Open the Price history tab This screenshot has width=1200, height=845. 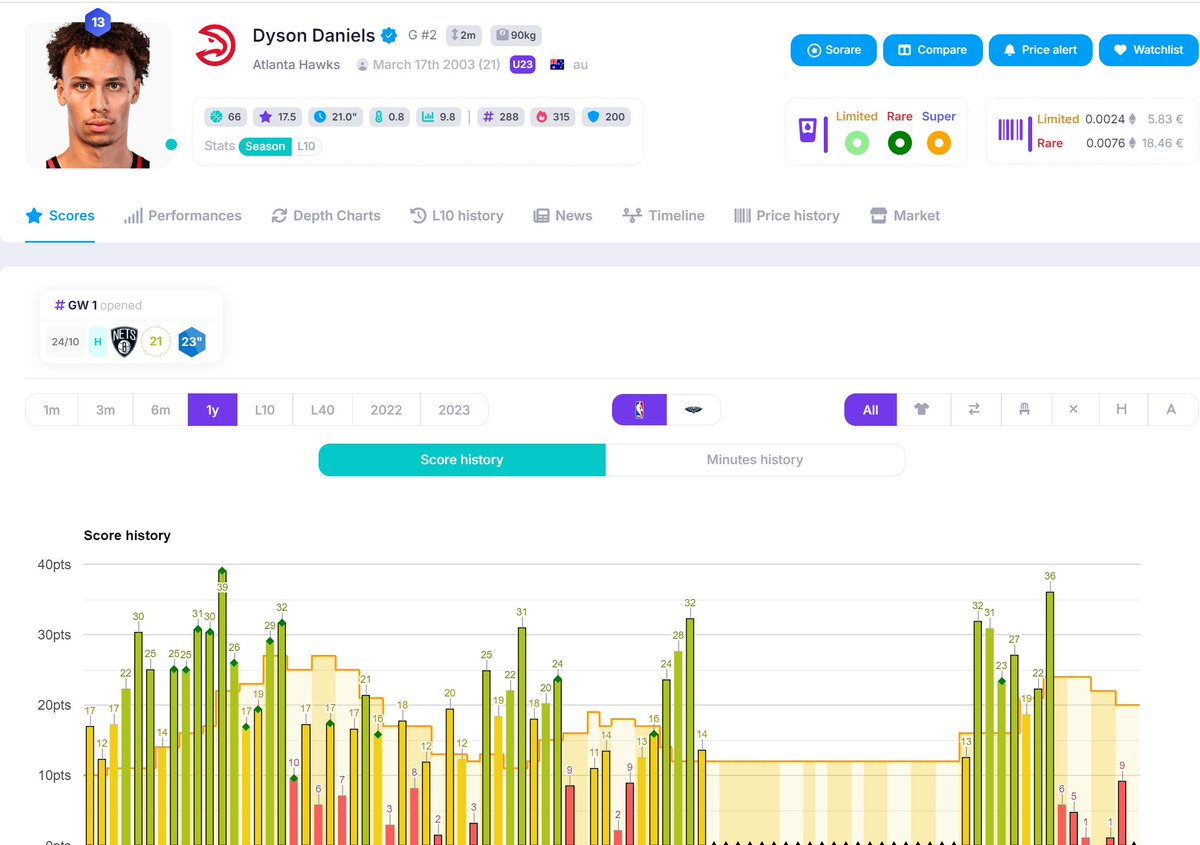coord(787,216)
